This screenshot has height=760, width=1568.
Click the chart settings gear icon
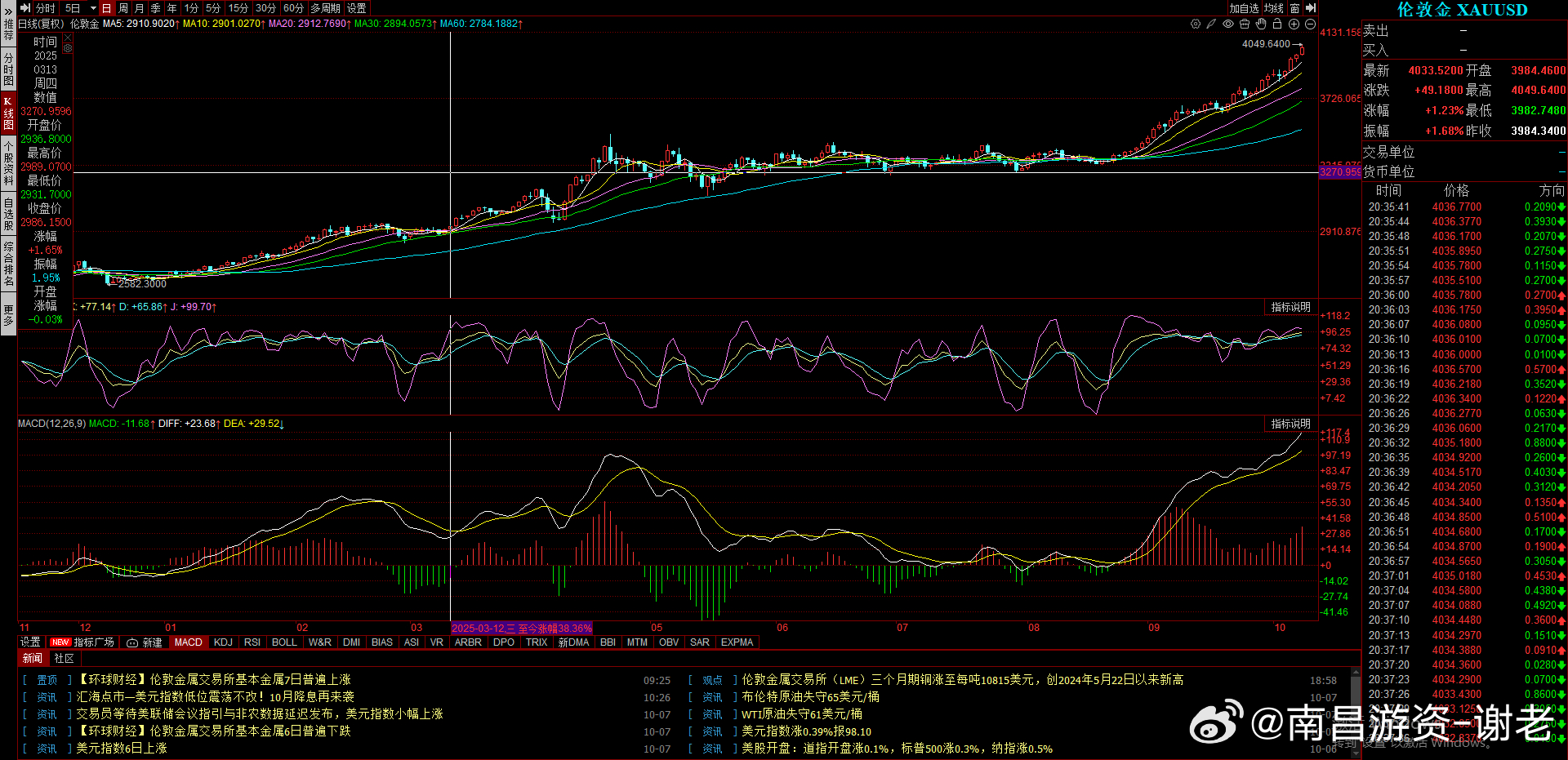click(x=1196, y=24)
